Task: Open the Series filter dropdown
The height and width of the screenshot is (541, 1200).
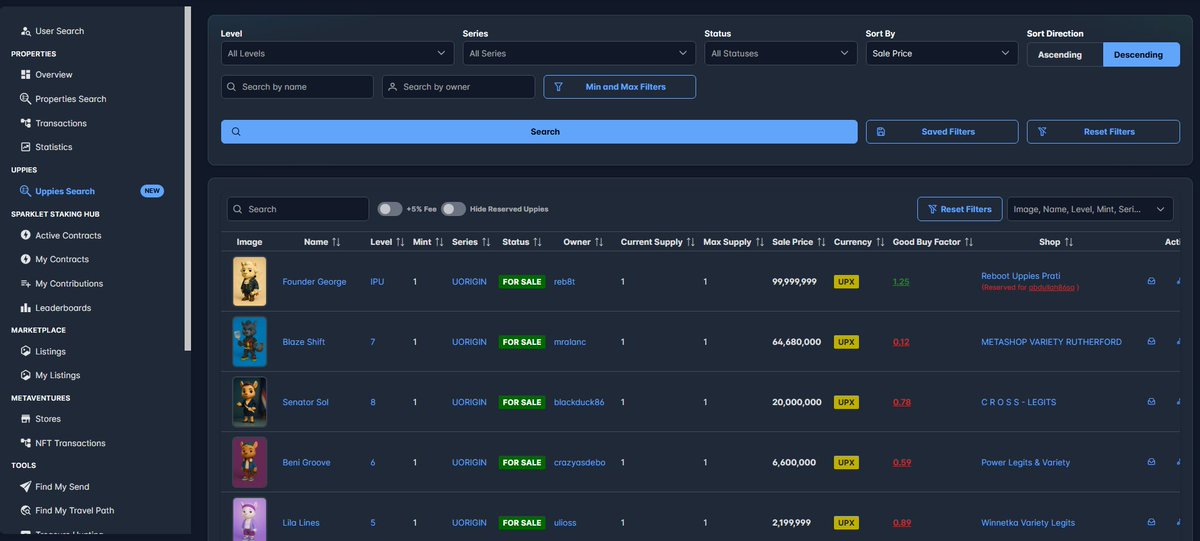Action: click(579, 53)
